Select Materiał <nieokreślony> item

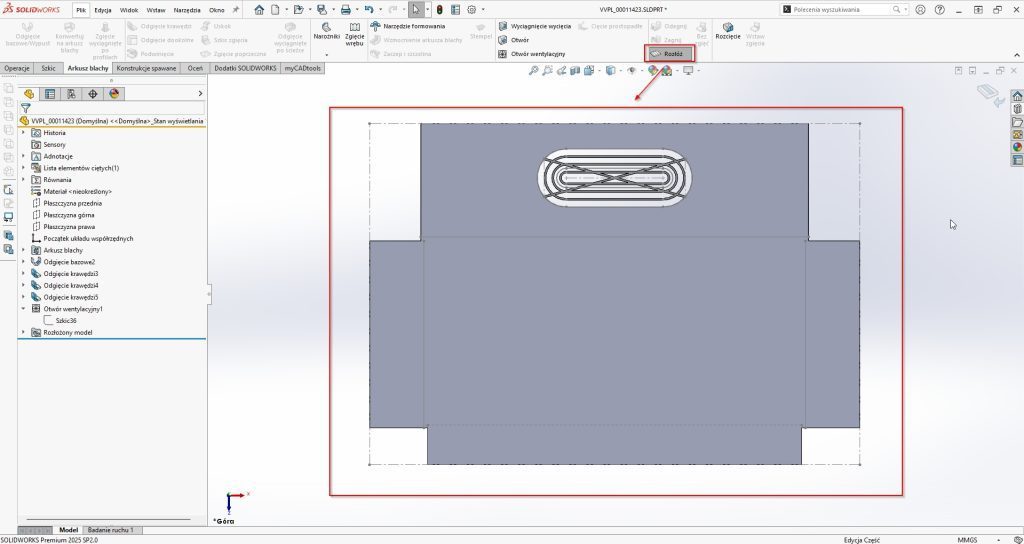point(78,191)
